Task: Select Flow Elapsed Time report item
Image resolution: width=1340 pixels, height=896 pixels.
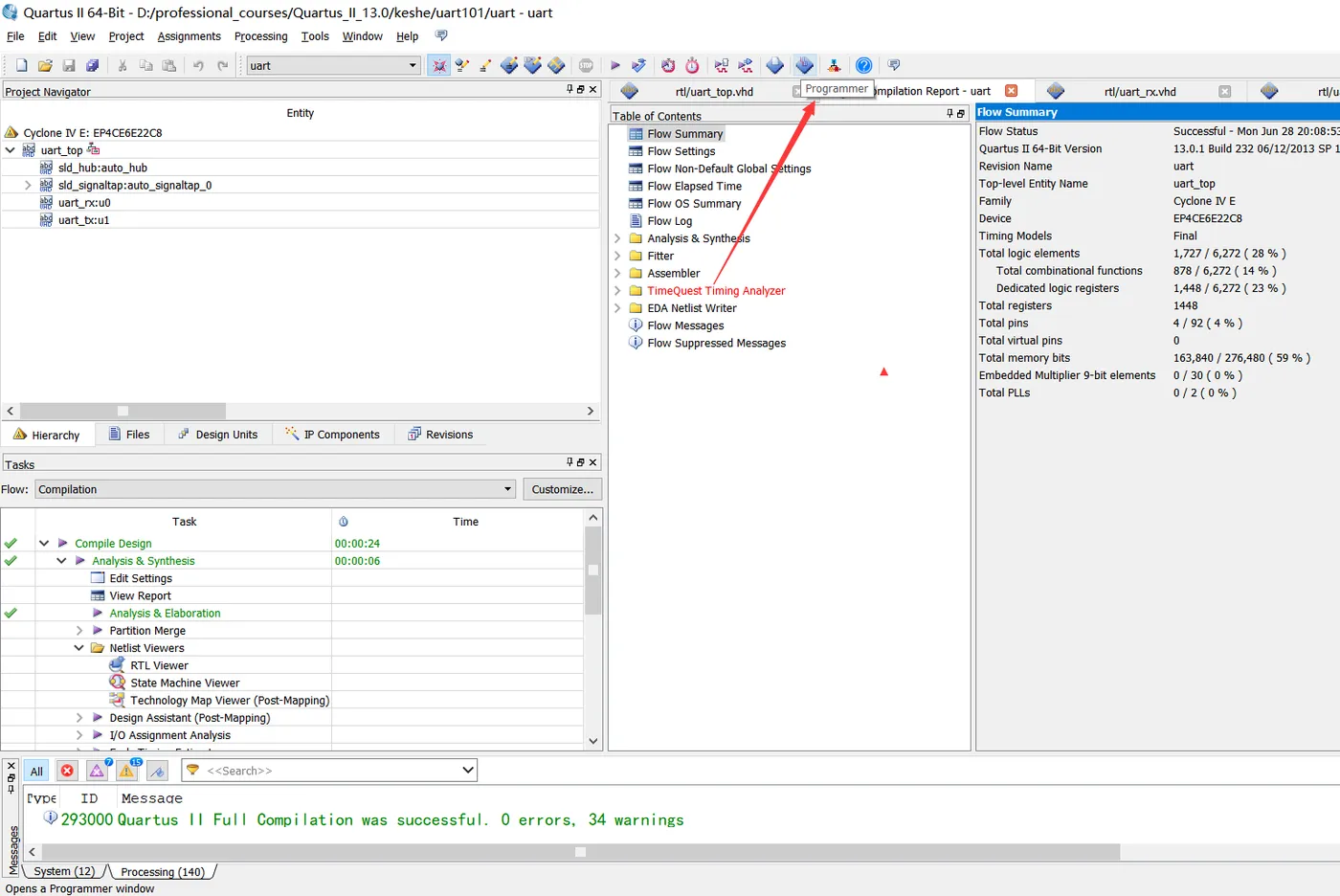Action: pyautogui.click(x=694, y=186)
